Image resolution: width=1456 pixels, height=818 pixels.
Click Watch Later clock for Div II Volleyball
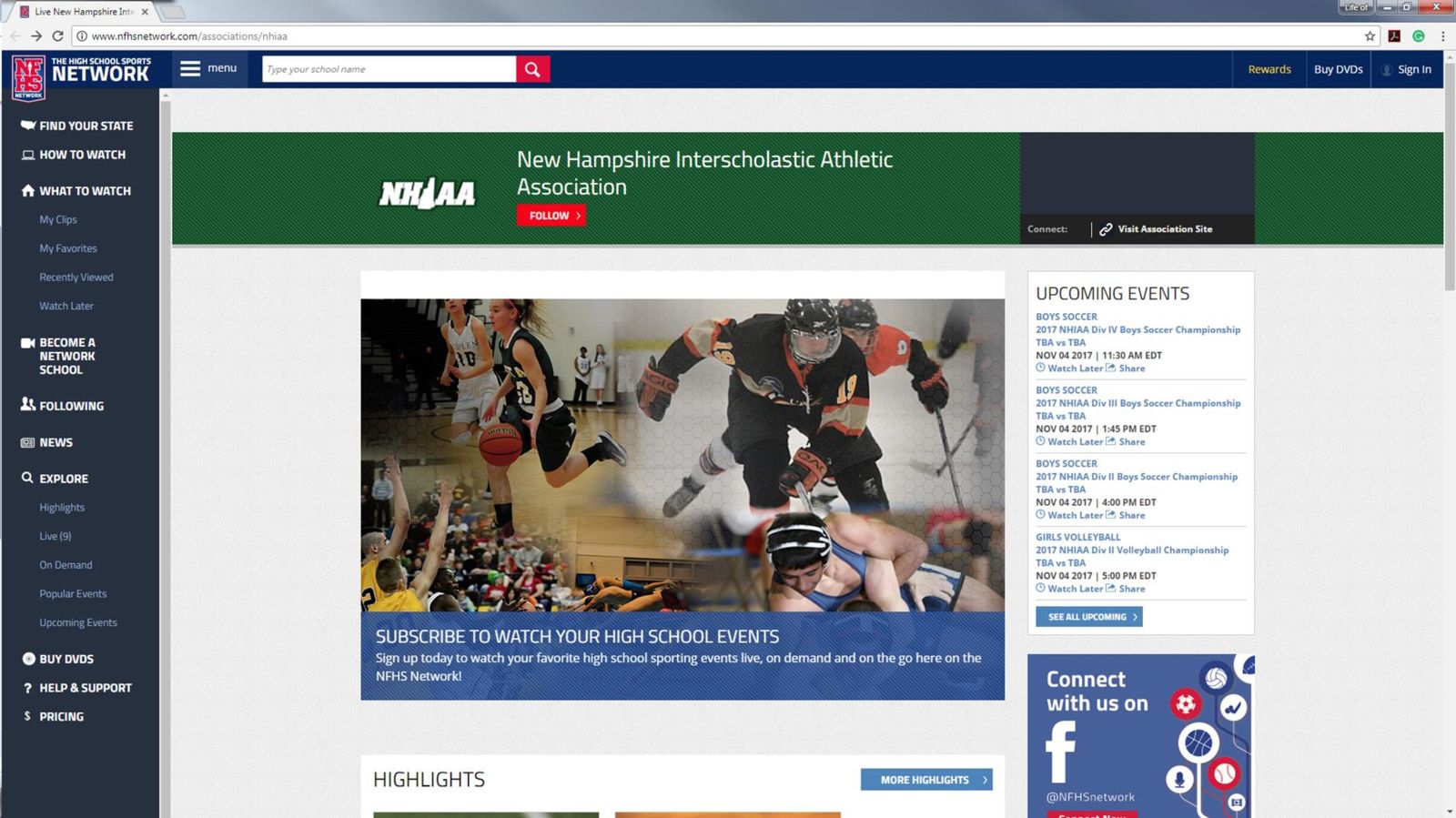pos(1040,588)
